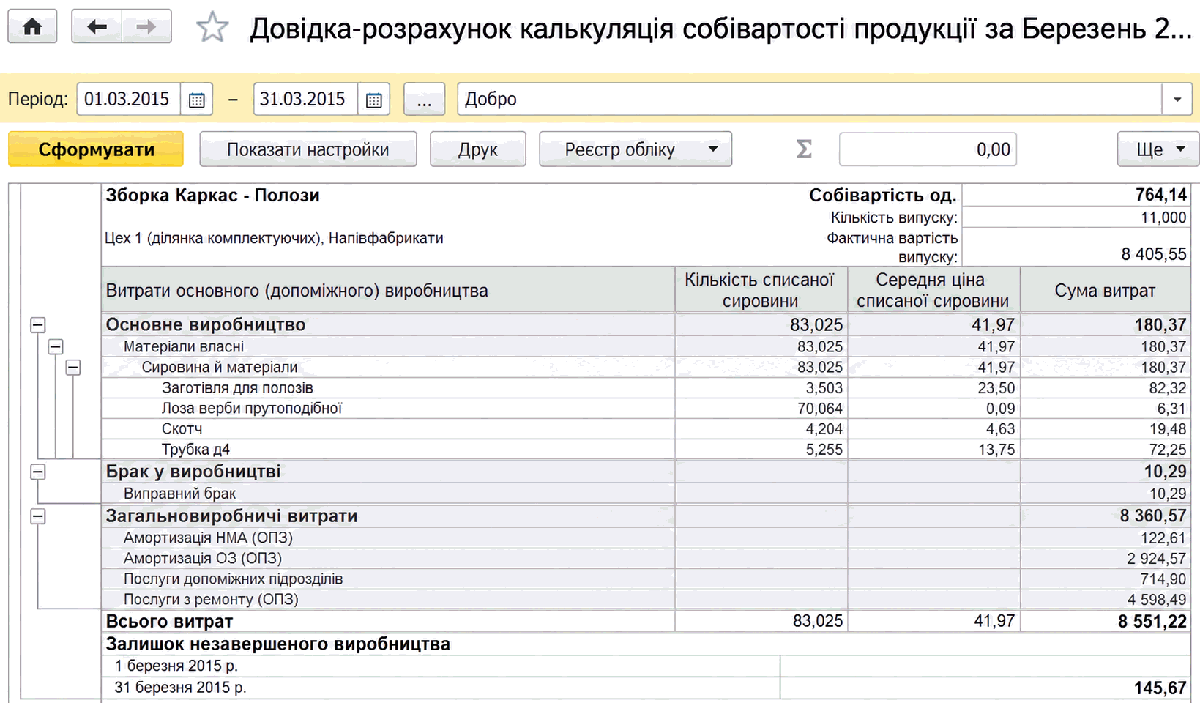Open calendar for end date 31.03.2015

click(x=374, y=99)
